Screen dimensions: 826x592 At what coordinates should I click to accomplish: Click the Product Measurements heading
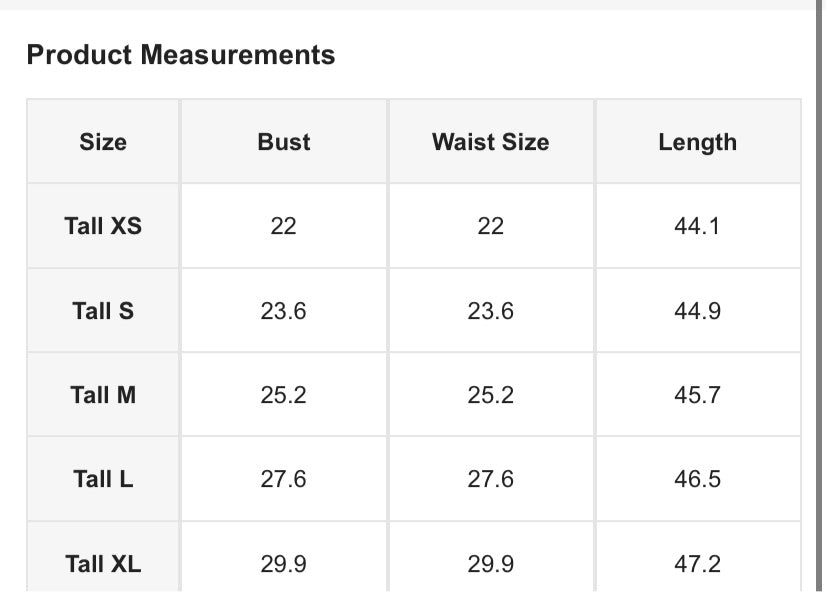[181, 55]
